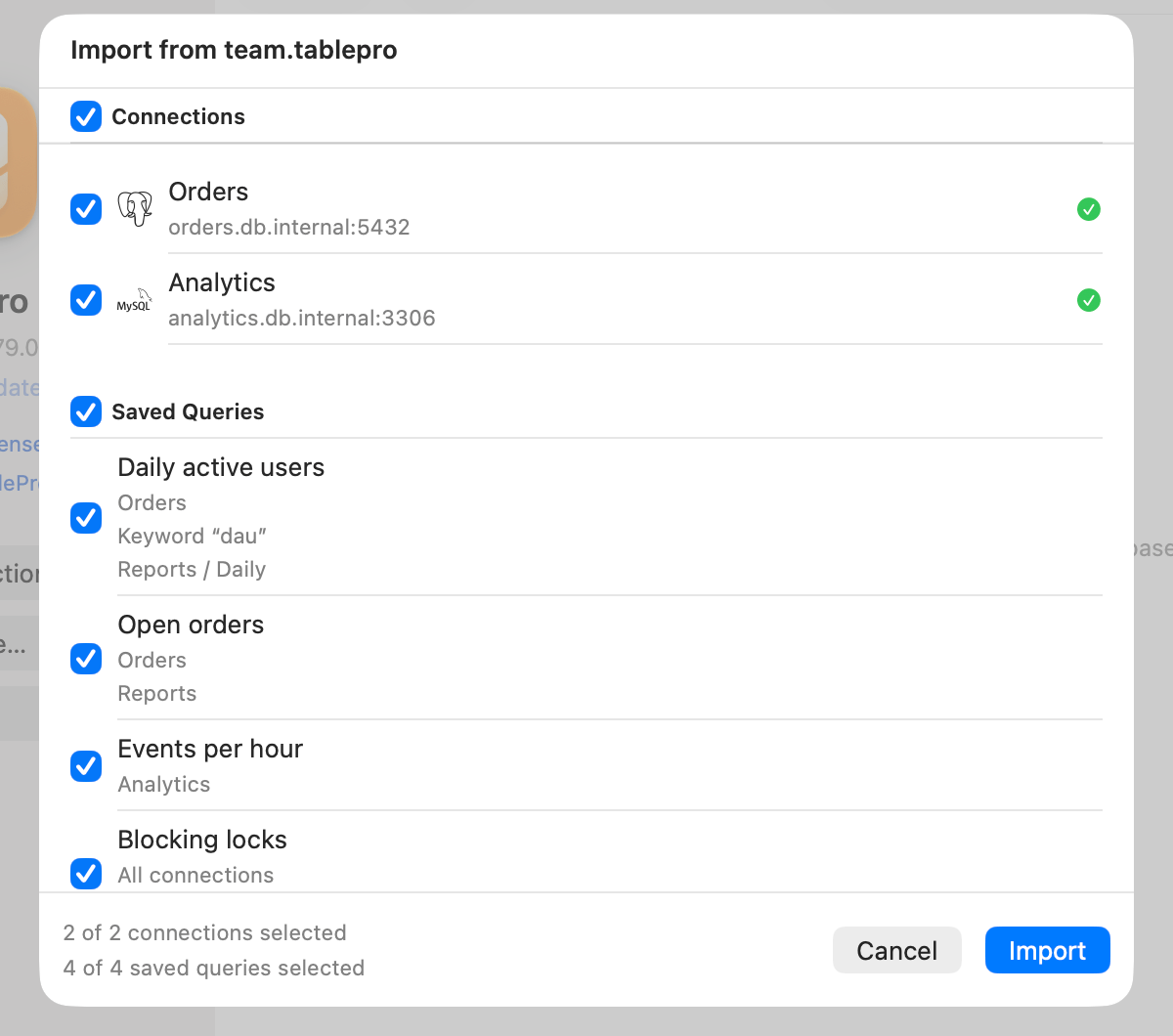This screenshot has width=1173, height=1036.
Task: Uncheck the Orders connection checkbox
Action: pyautogui.click(x=86, y=209)
